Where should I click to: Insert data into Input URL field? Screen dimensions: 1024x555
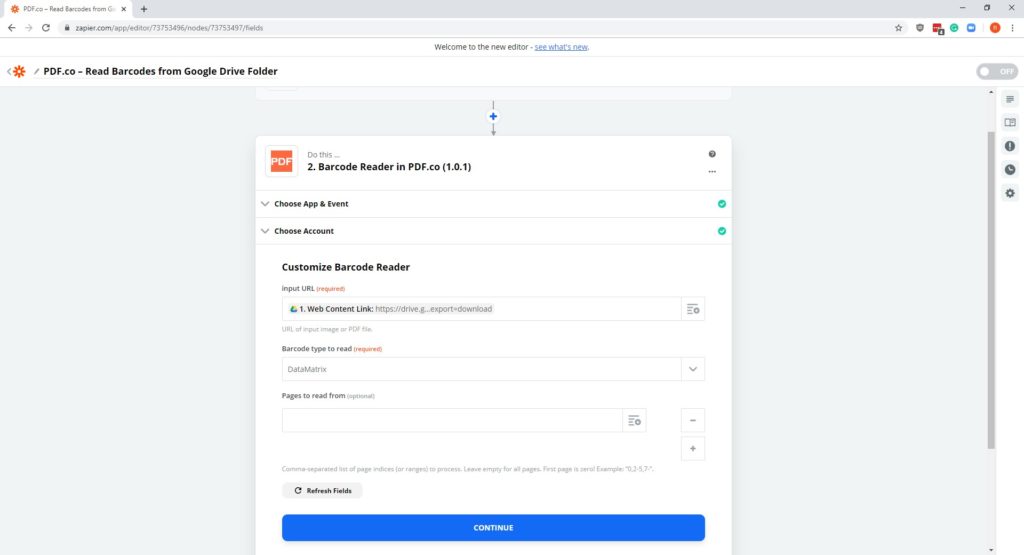(693, 309)
